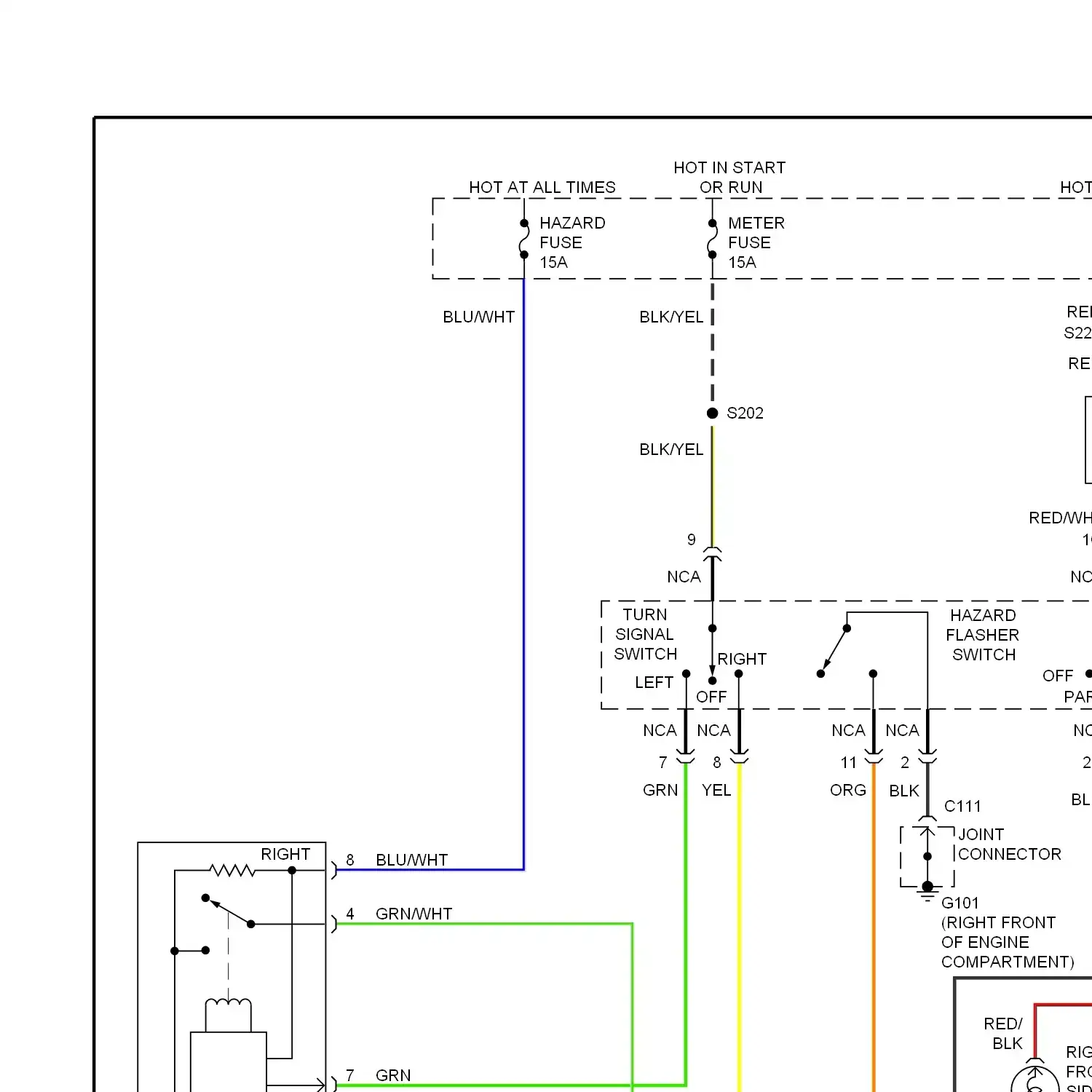
Task: Click RIGHT FRONT OF ENGINE COMPARTMENT text
Action: pyautogui.click(x=1008, y=942)
